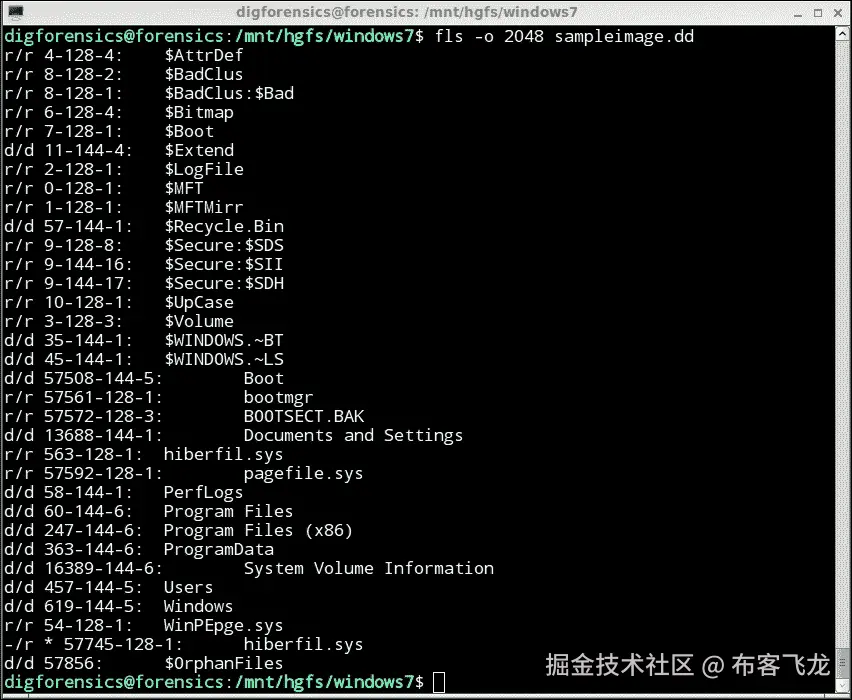Click the $UpCase entry
This screenshot has width=852, height=700.
(199, 303)
